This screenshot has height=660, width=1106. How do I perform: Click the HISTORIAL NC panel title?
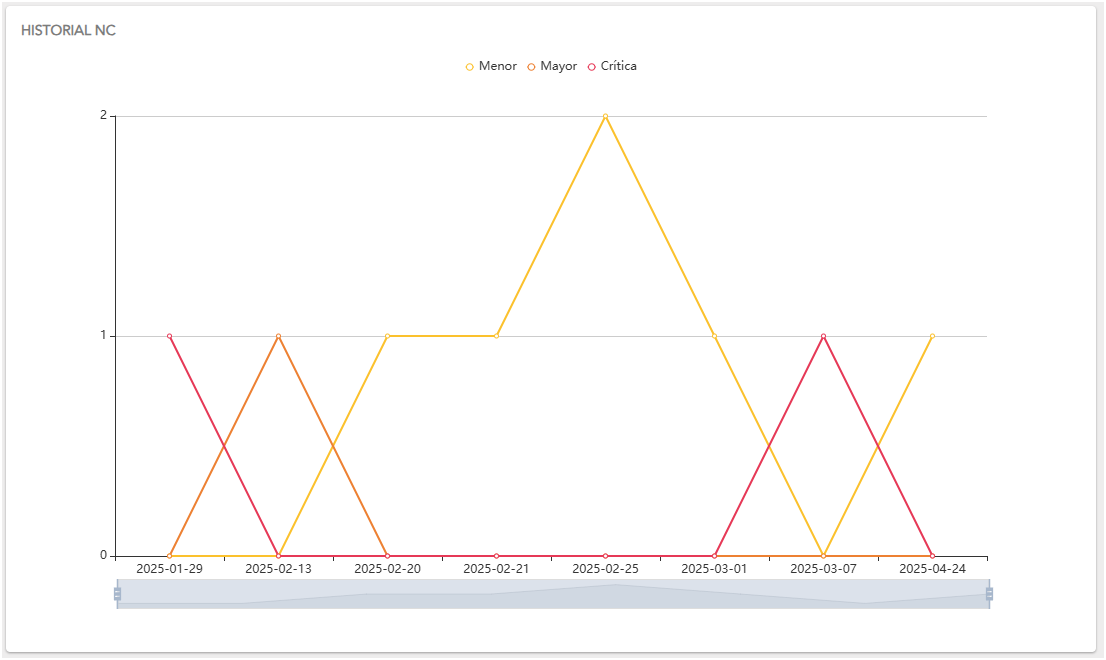coord(68,31)
